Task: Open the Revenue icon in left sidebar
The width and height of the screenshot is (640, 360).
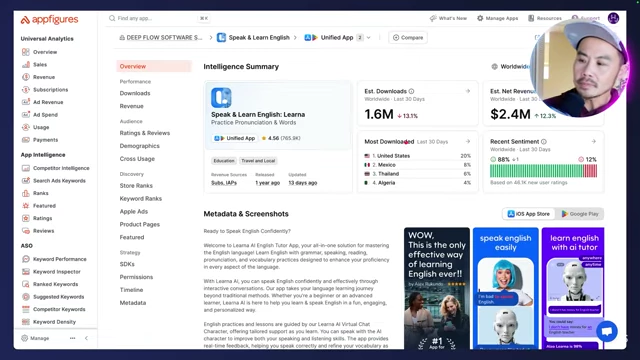Action: pos(26,77)
